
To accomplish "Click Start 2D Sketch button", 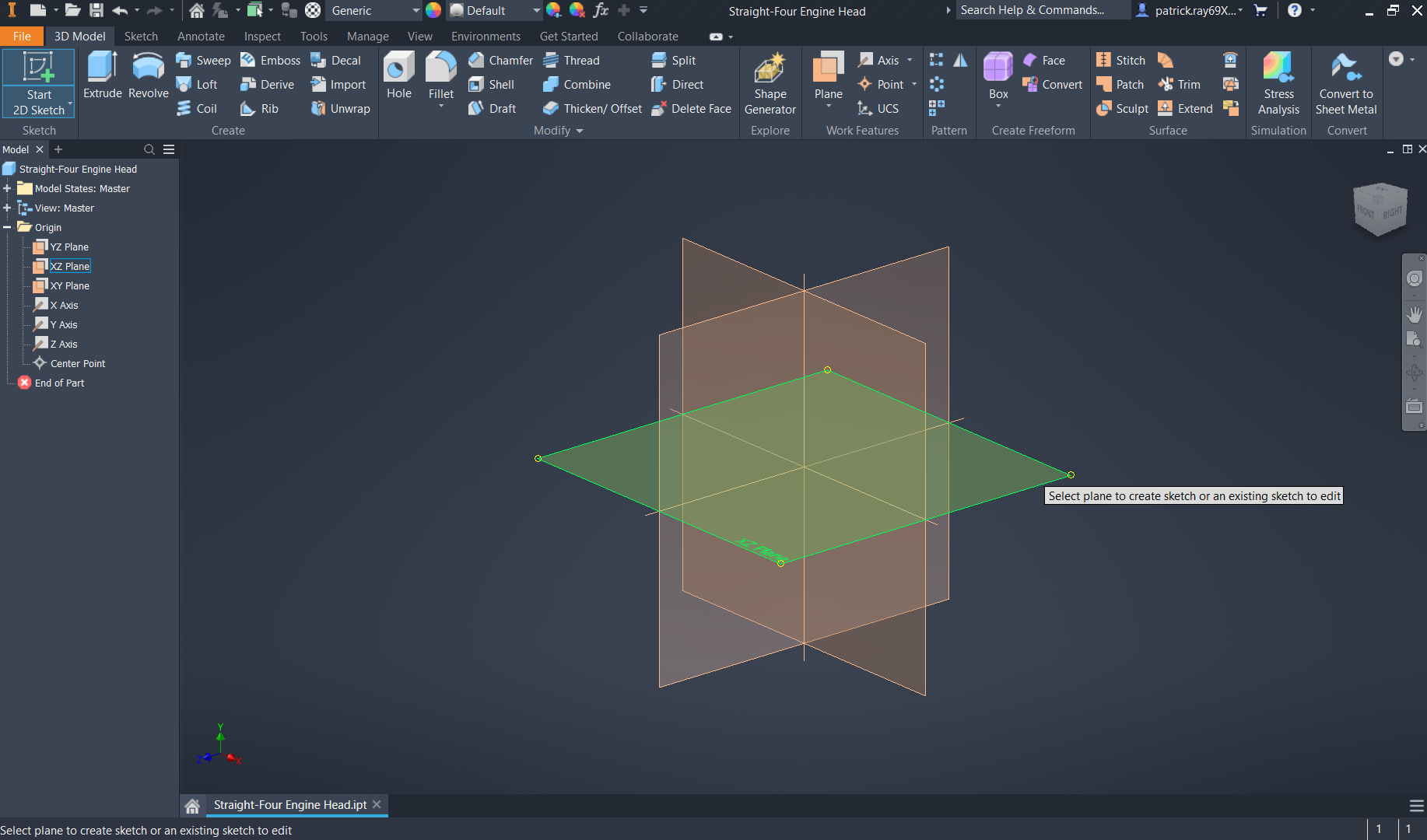I will (x=39, y=83).
